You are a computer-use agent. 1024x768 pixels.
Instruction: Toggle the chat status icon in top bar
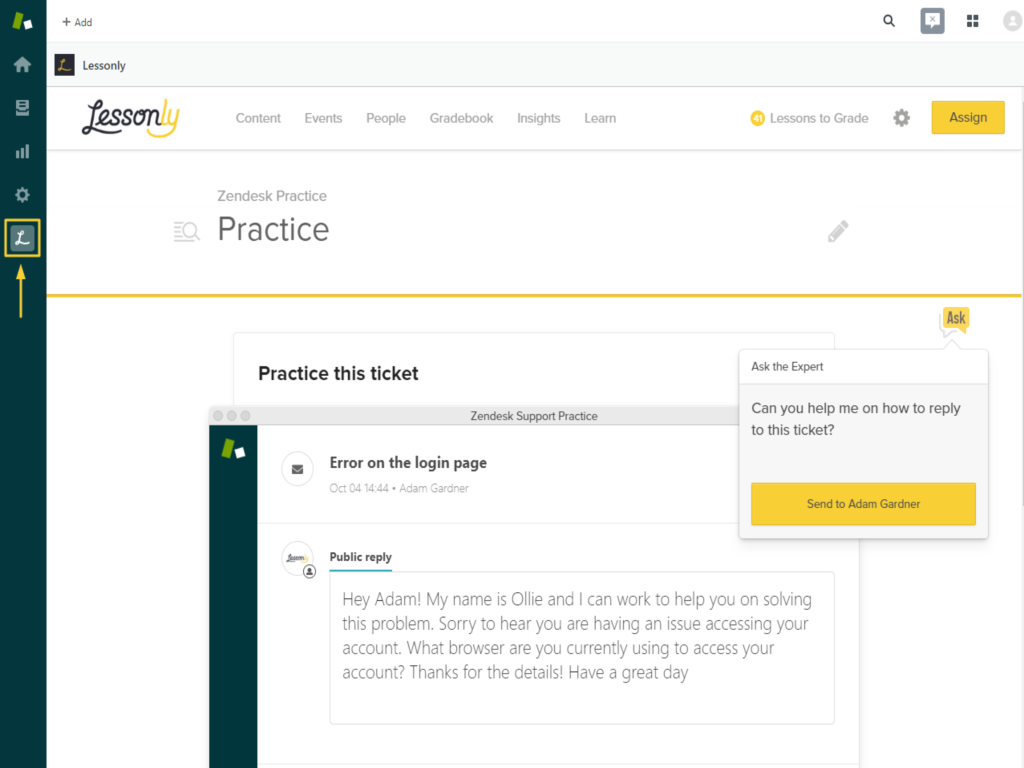point(932,21)
